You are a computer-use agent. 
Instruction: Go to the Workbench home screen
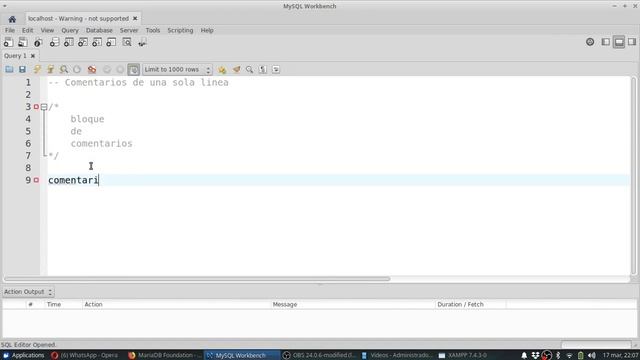tap(12, 19)
